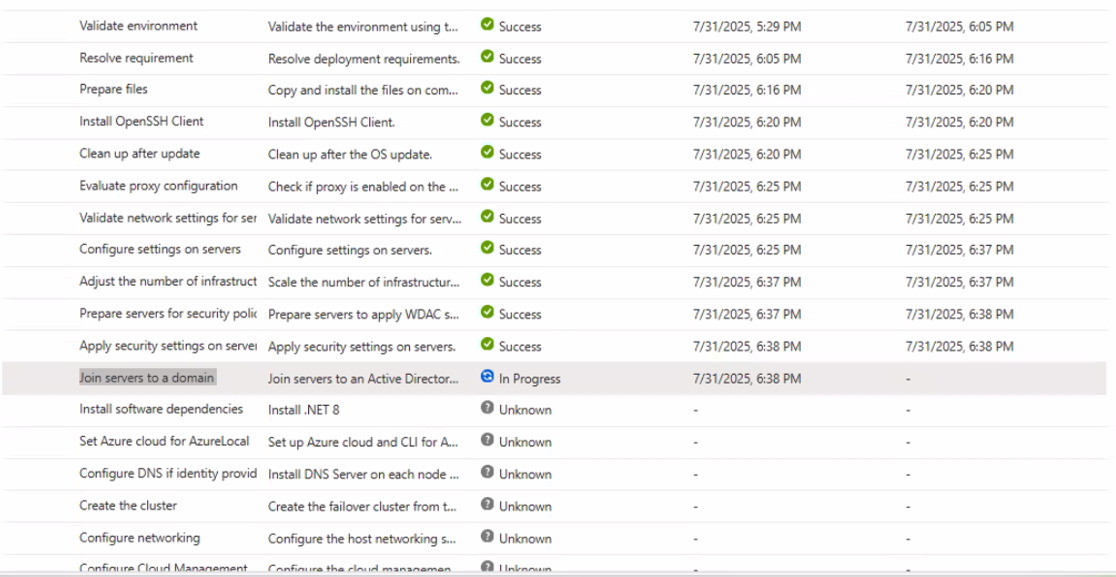Viewport: 1116px width, 577px height.
Task: Click the Unknown status icon for Install .NET 8
Action: pos(488,410)
